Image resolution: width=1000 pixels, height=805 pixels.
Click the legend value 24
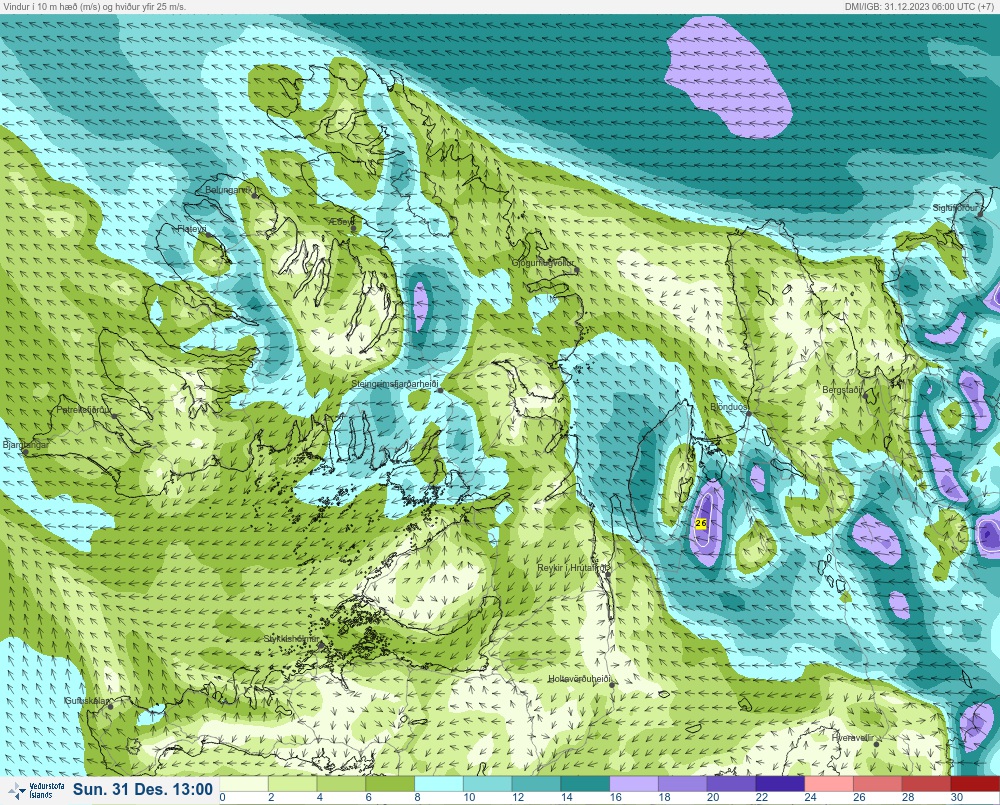click(810, 797)
